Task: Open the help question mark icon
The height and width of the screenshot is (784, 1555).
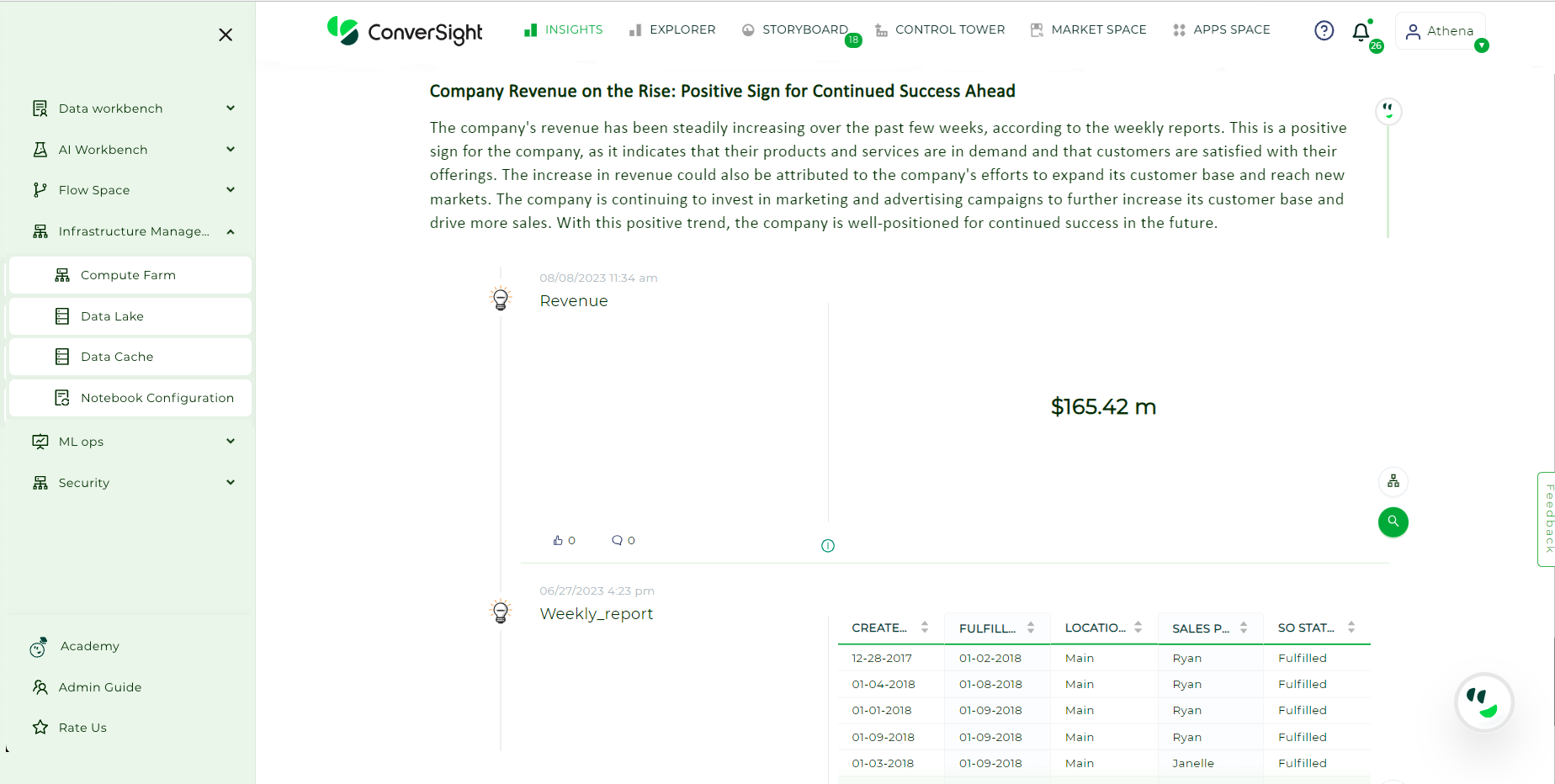Action: coord(1324,30)
